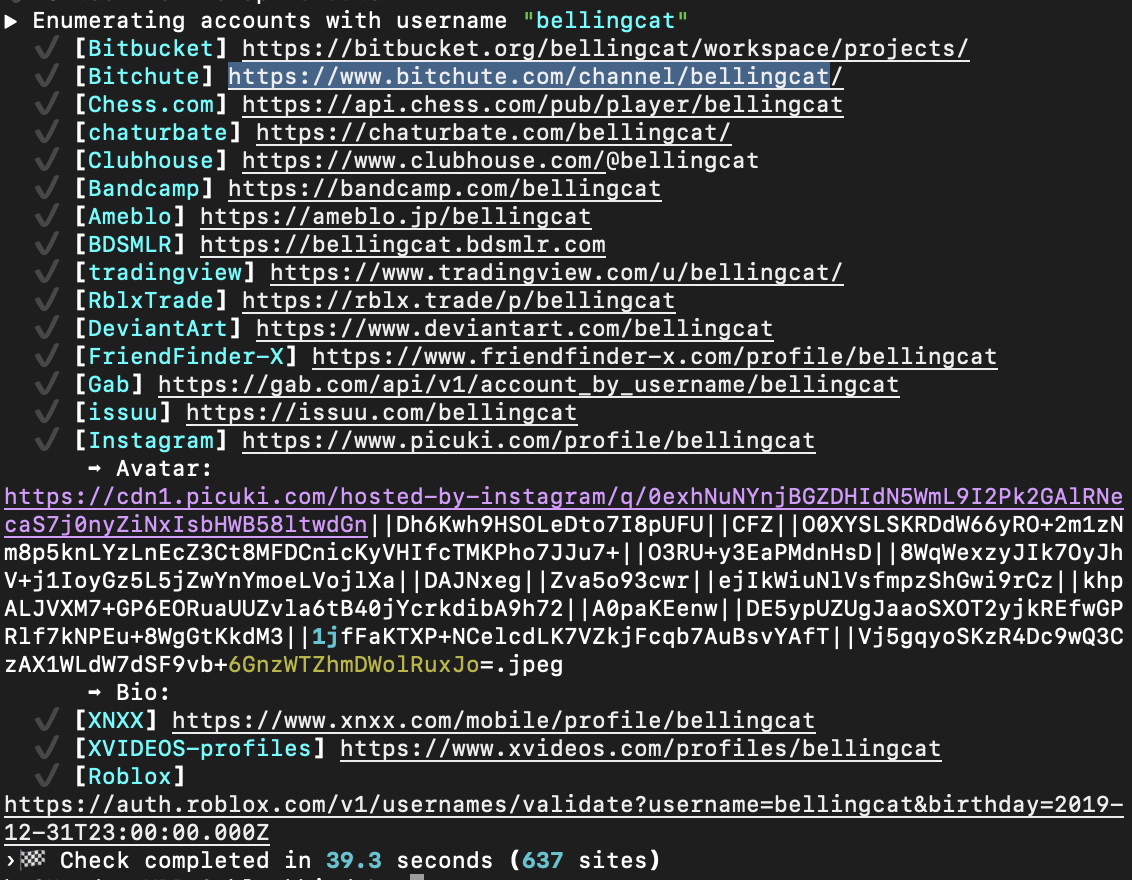1132x880 pixels.
Task: Click the [Gab] site label
Action: (x=109, y=384)
